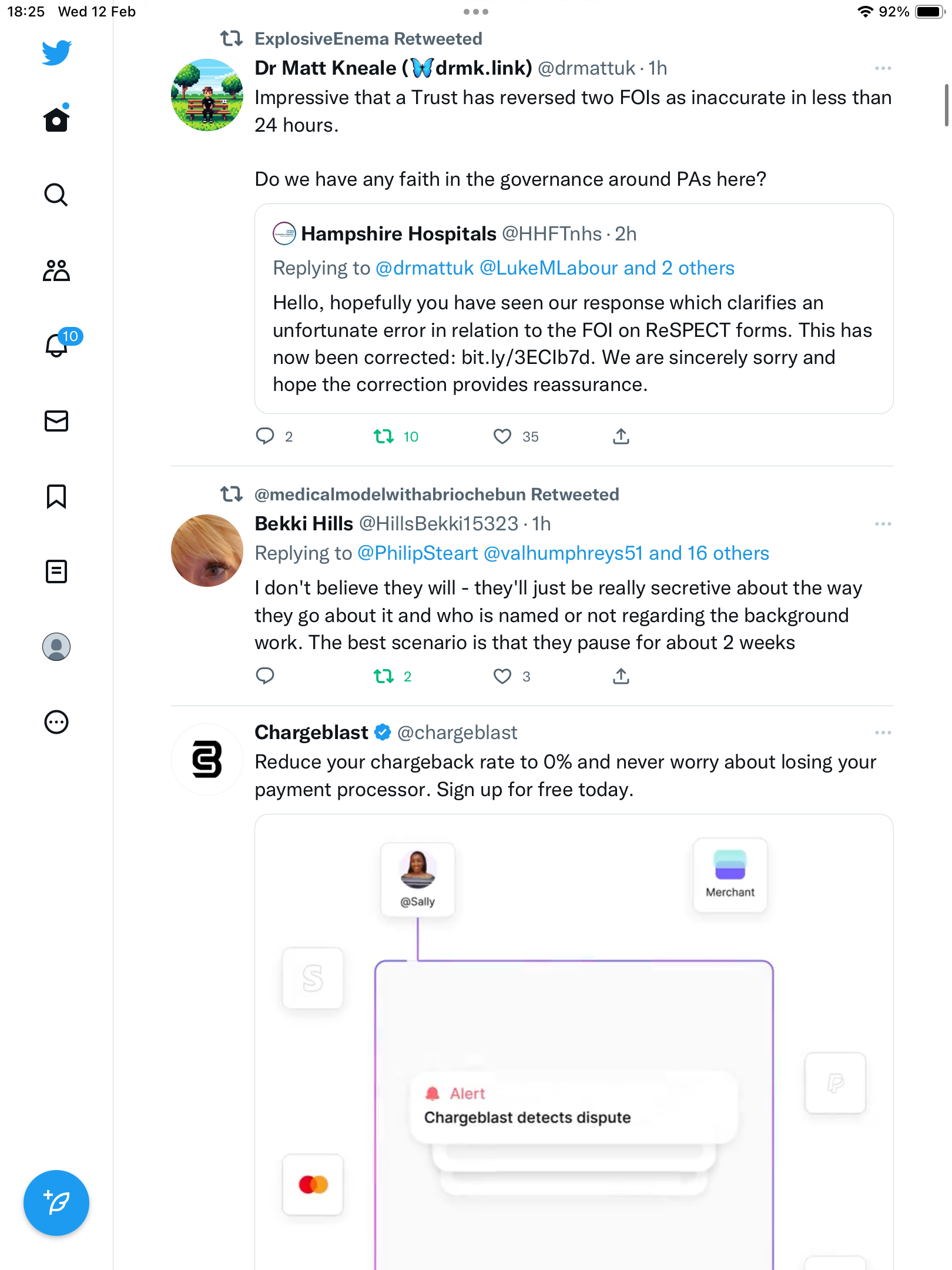
Task: Open the @PhilipSteart mention link
Action: click(x=417, y=553)
